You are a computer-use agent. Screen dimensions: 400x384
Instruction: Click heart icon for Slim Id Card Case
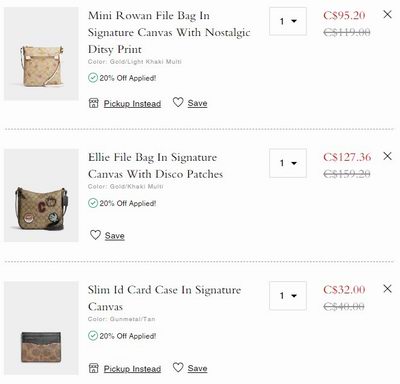click(x=178, y=367)
